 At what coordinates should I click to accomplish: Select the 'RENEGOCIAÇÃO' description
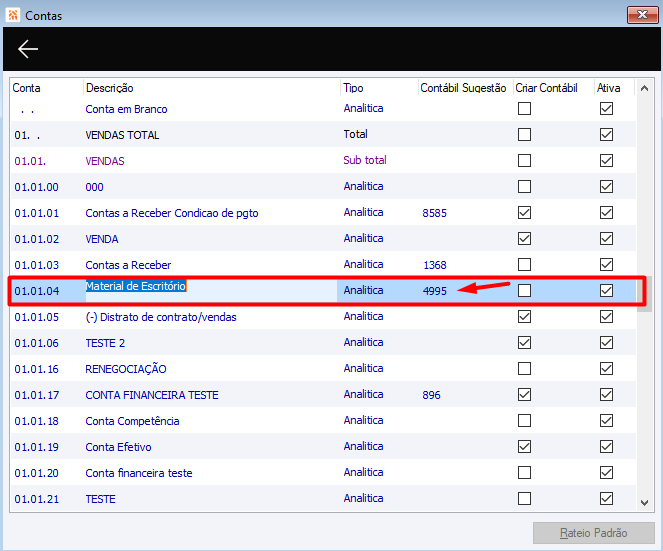(x=126, y=369)
